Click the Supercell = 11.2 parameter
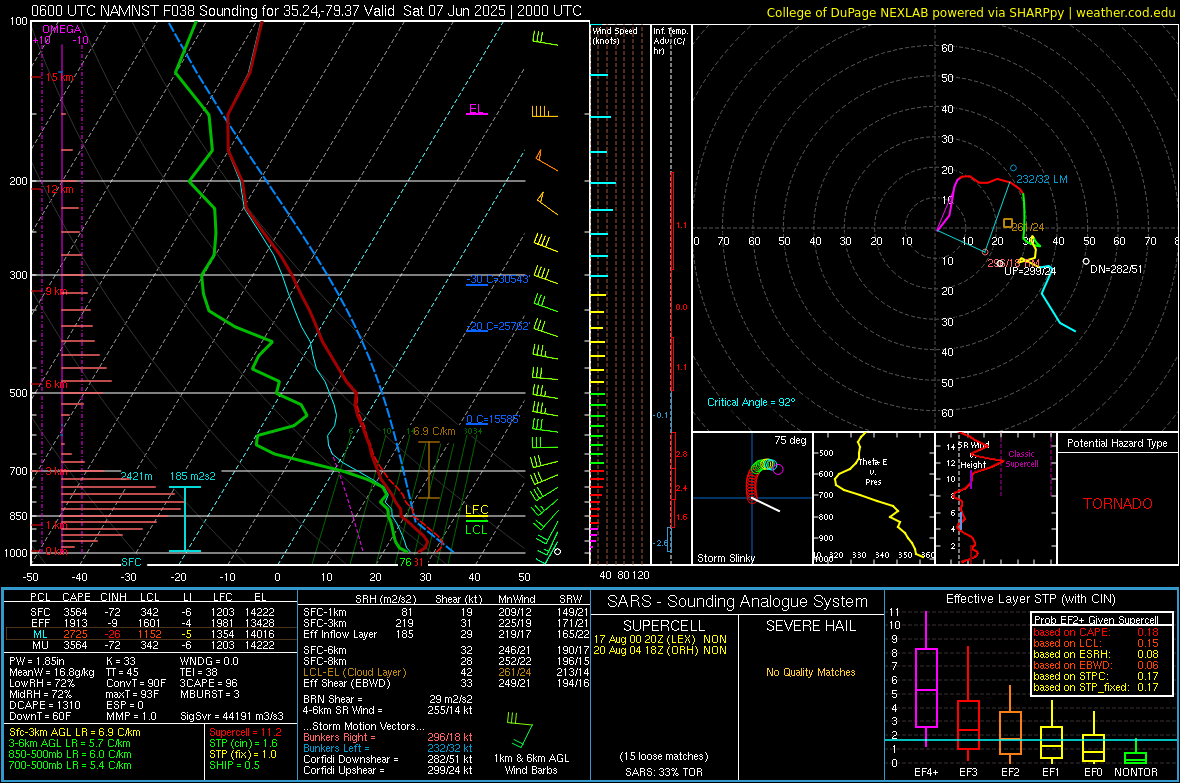 click(x=245, y=732)
